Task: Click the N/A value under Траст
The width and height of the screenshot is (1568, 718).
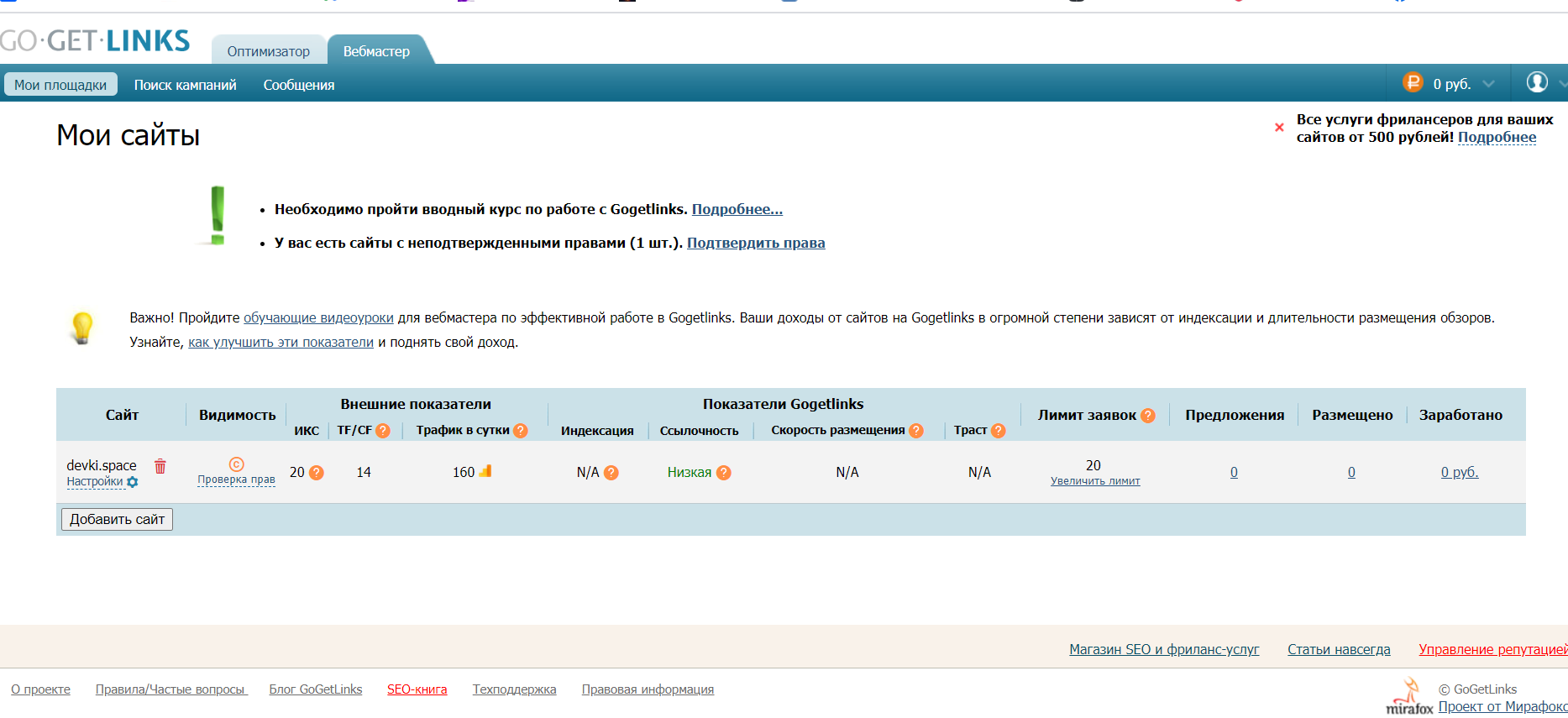Action: (979, 472)
